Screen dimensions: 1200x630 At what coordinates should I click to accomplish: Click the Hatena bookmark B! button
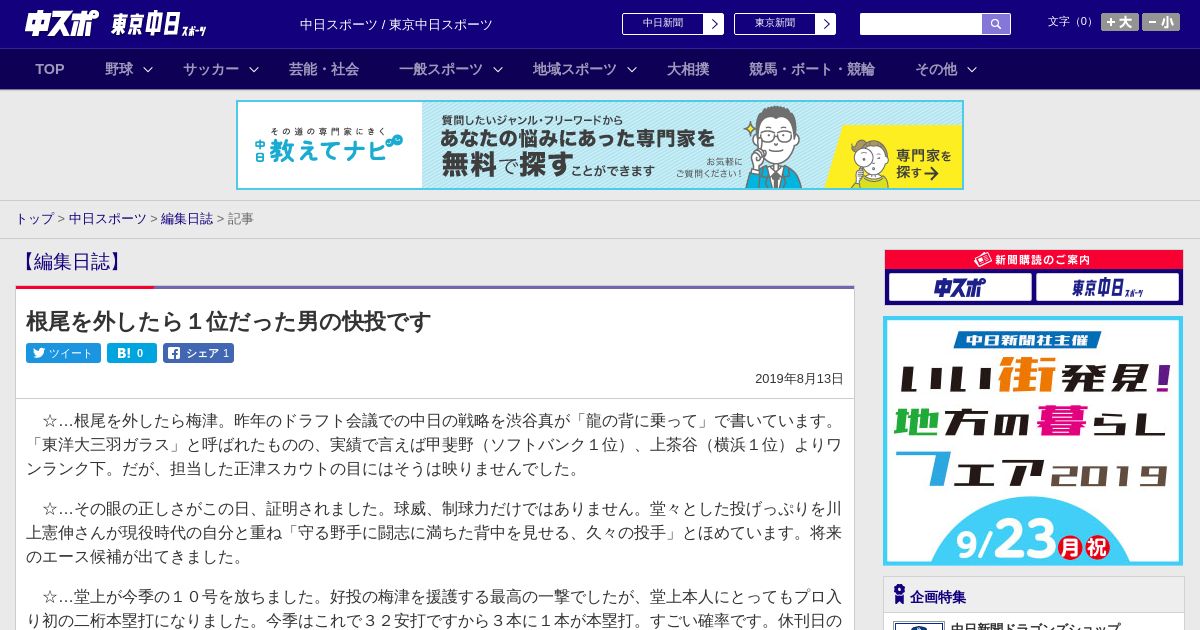pos(132,353)
